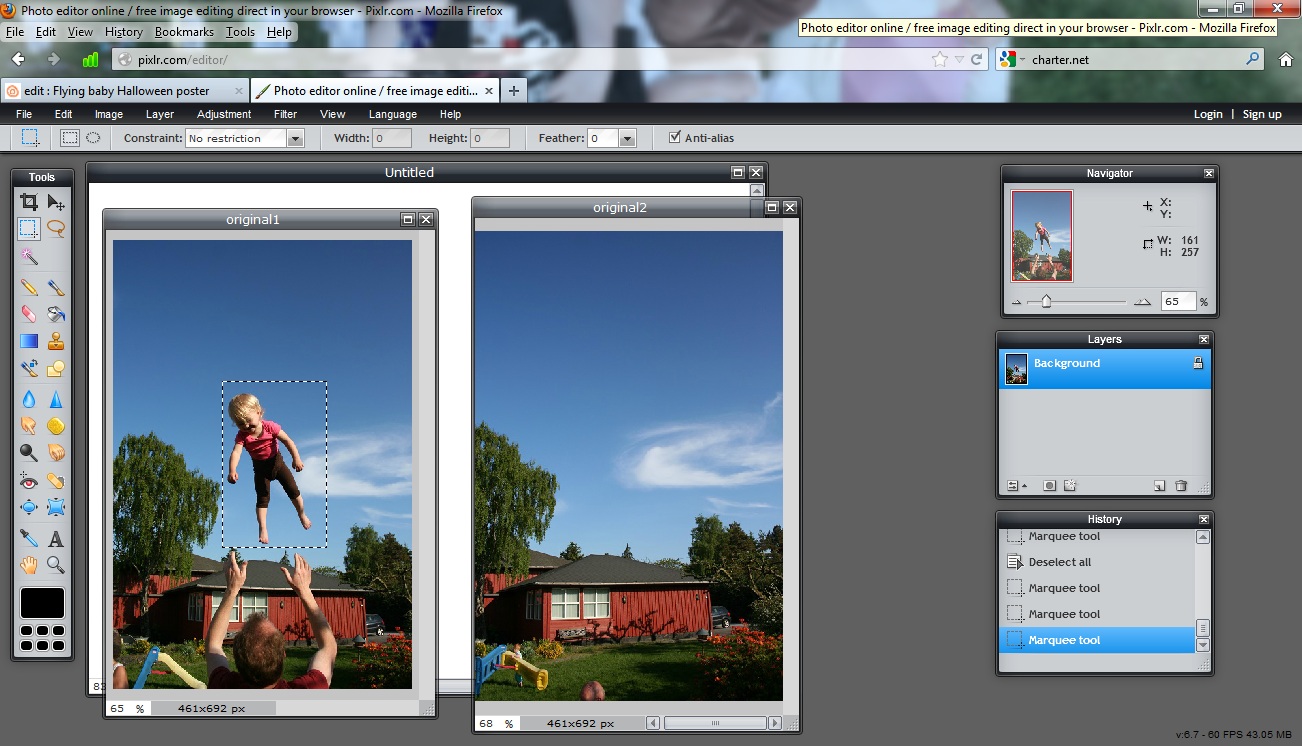Select the Lasso tool
1302x746 pixels.
(56, 228)
